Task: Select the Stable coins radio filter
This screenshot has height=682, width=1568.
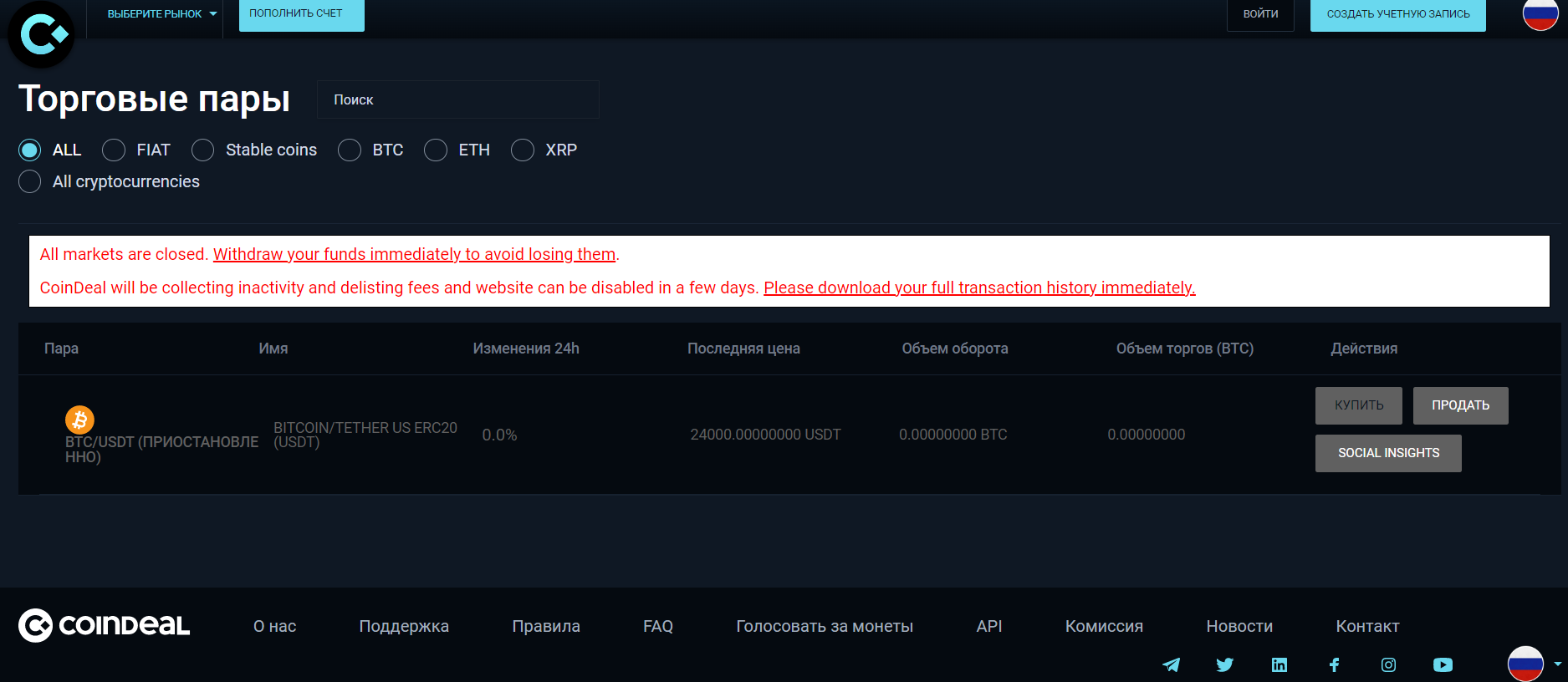Action: (x=203, y=150)
